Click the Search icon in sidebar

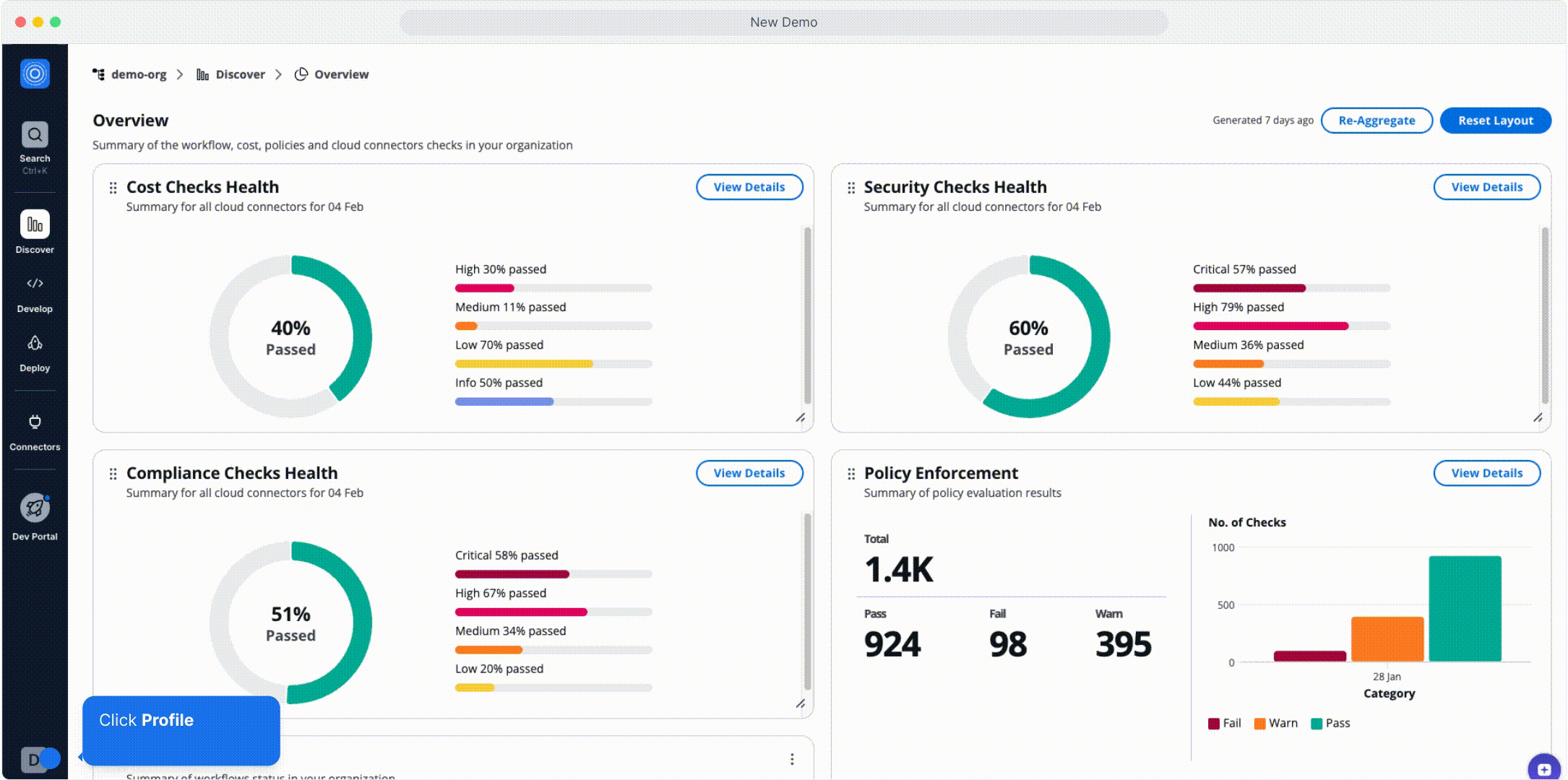(x=35, y=135)
